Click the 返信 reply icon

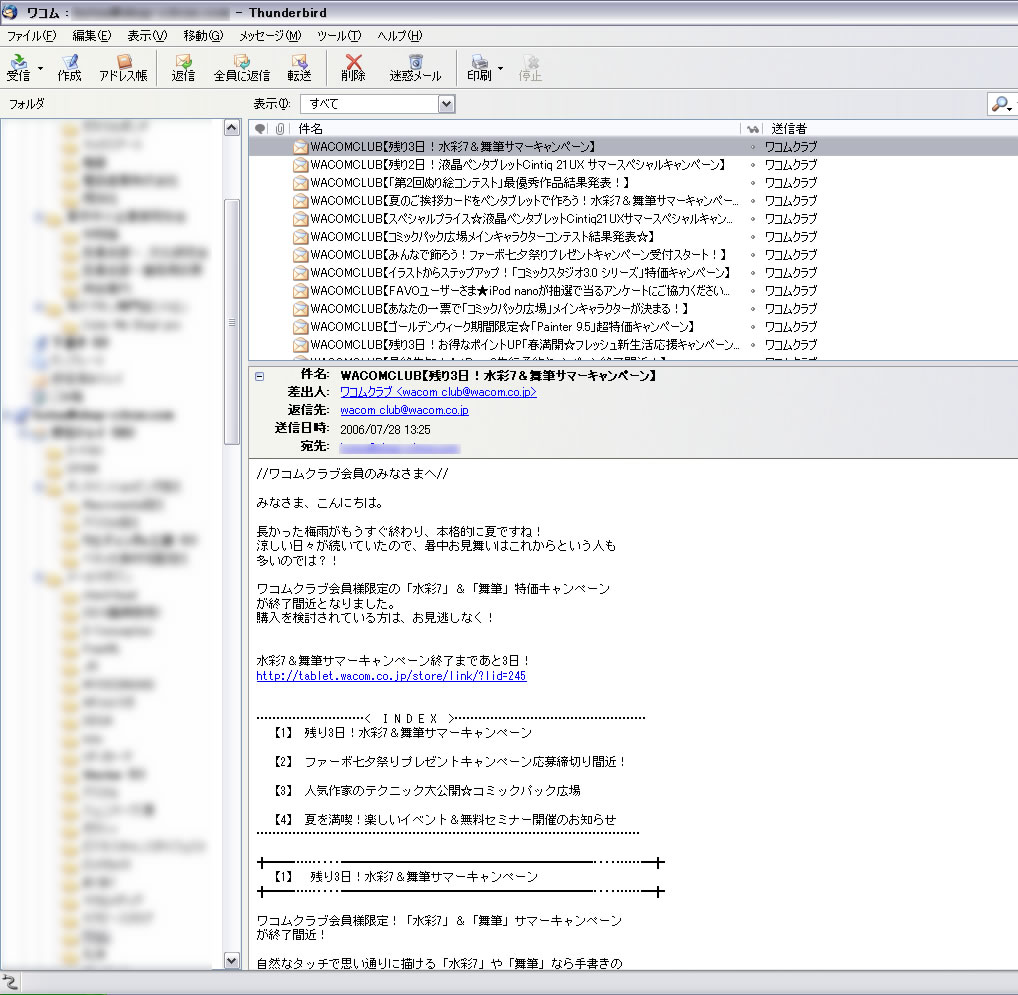pyautogui.click(x=183, y=67)
